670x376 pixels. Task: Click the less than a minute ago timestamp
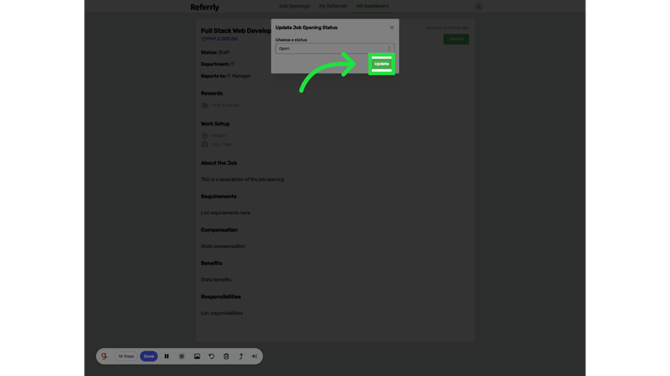(447, 28)
